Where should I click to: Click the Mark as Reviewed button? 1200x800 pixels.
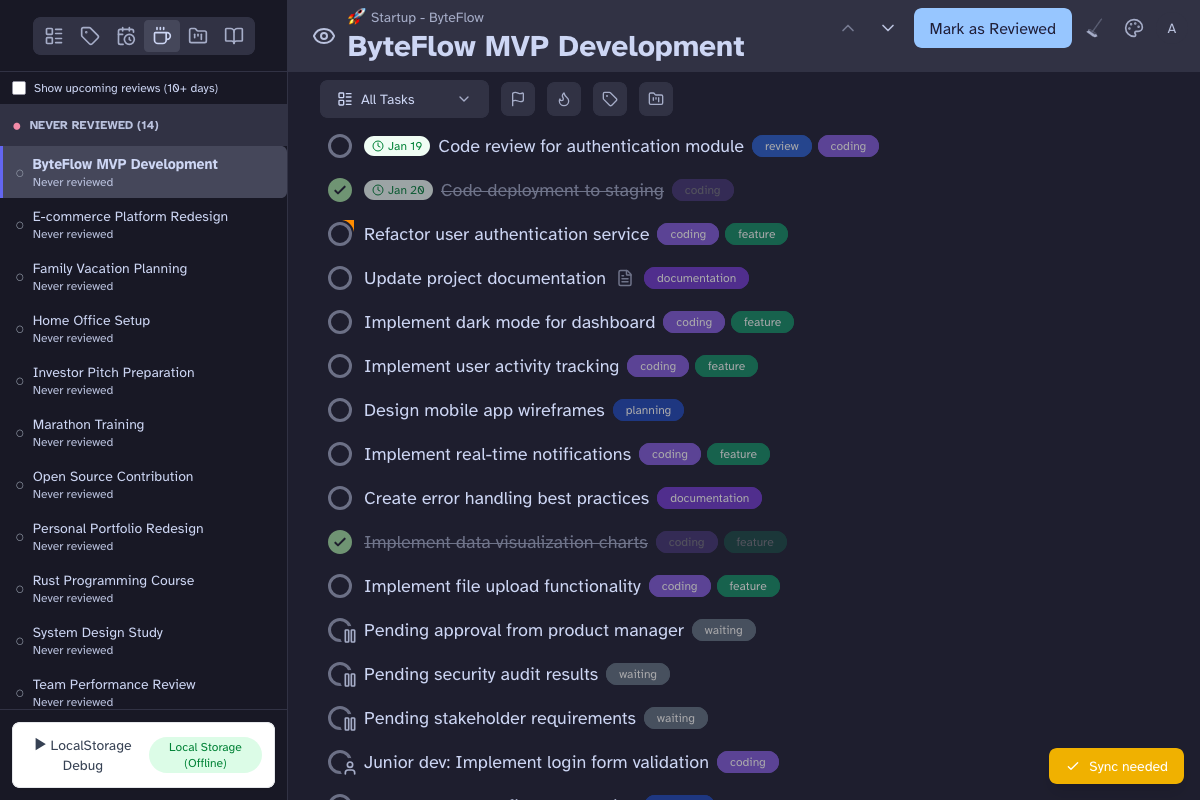992,29
